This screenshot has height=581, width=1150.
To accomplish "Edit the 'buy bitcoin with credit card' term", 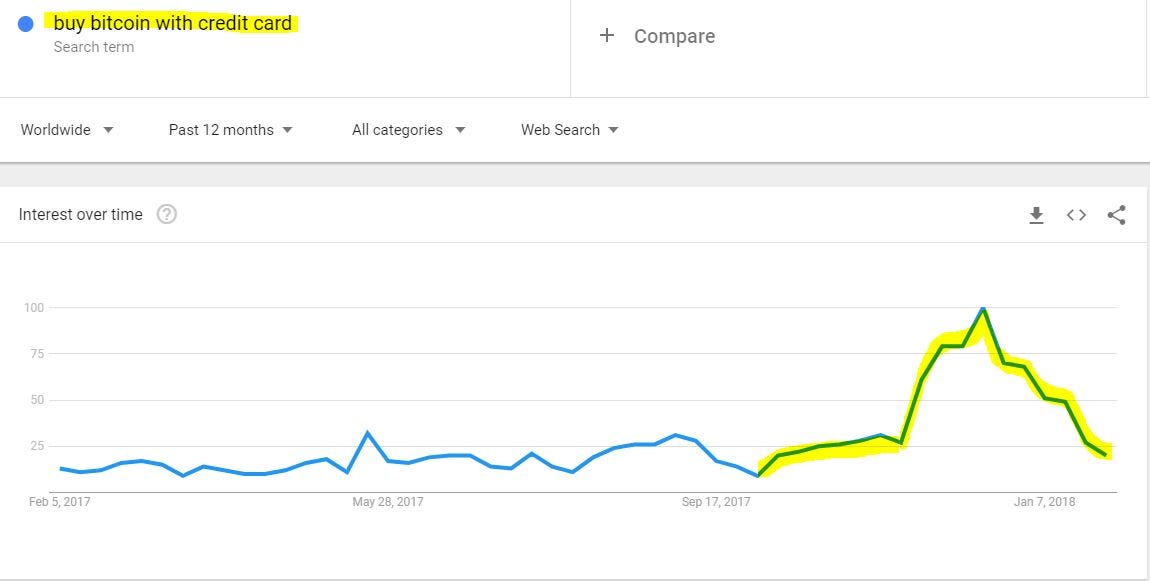I will pyautogui.click(x=173, y=23).
